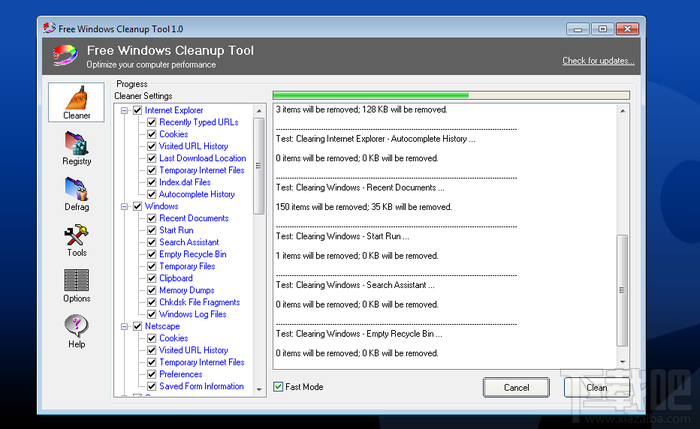Minimize the Free Windows Cleanup Tool window
This screenshot has height=429, width=700.
point(578,29)
